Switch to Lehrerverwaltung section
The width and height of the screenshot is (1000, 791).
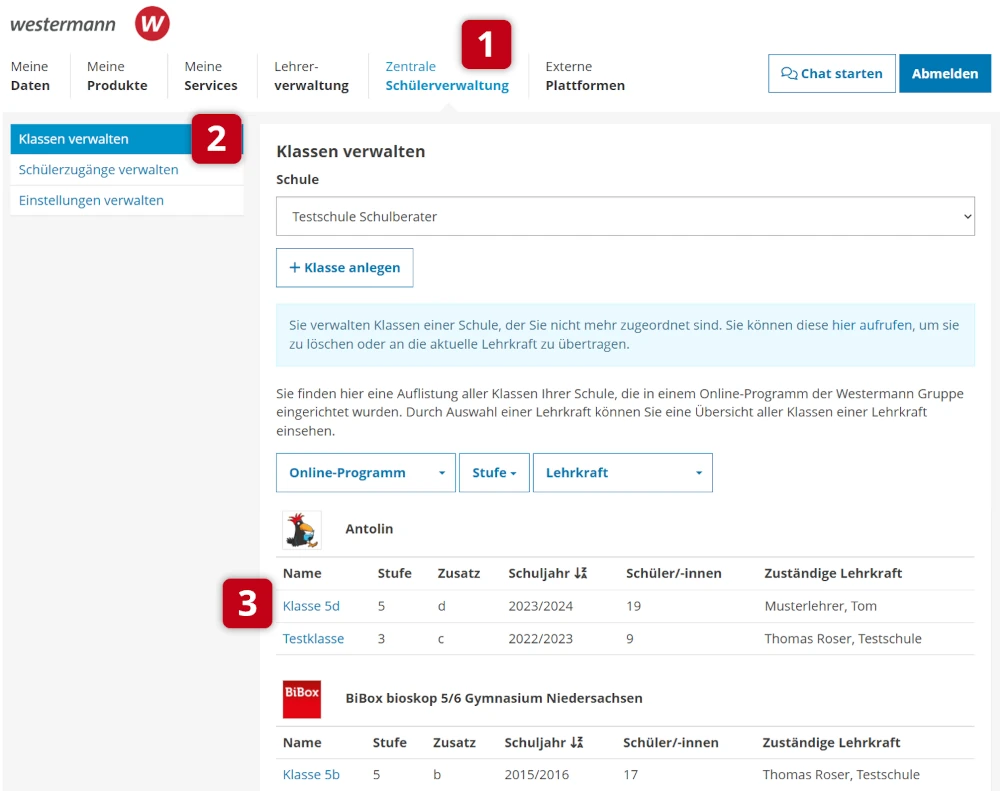tap(311, 76)
